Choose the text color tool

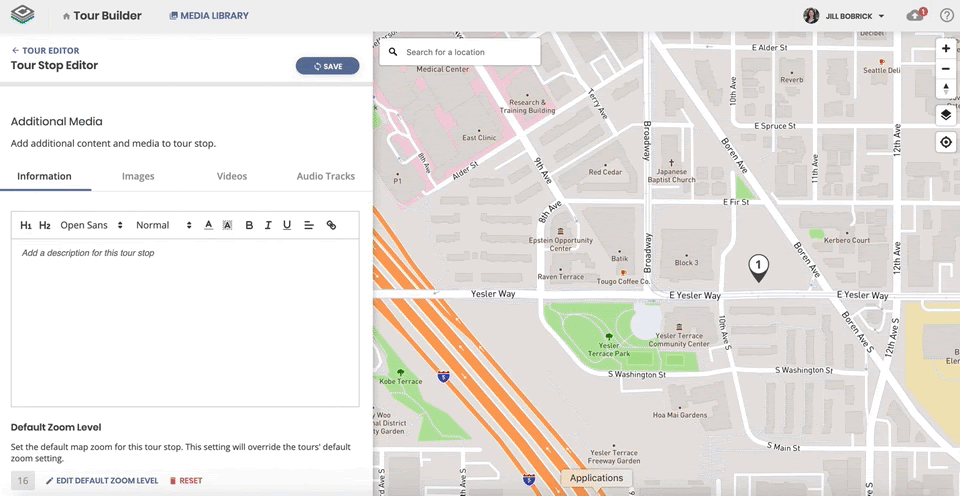pyautogui.click(x=208, y=225)
